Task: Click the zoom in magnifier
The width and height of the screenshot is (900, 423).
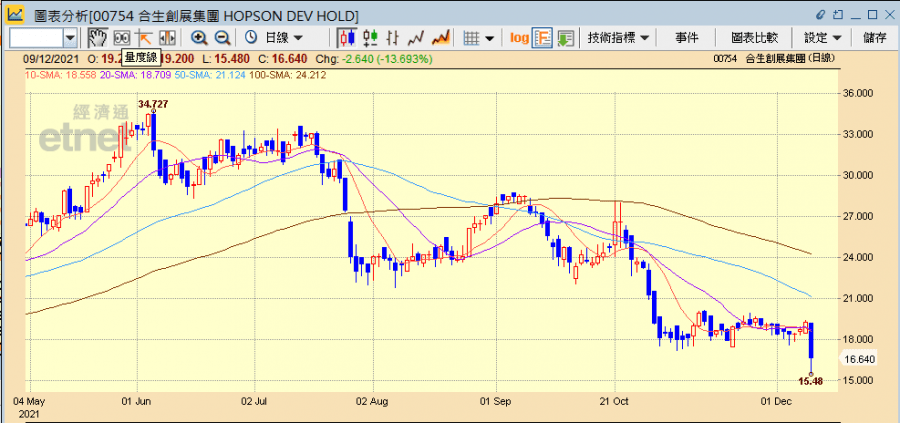Action: pyautogui.click(x=199, y=37)
